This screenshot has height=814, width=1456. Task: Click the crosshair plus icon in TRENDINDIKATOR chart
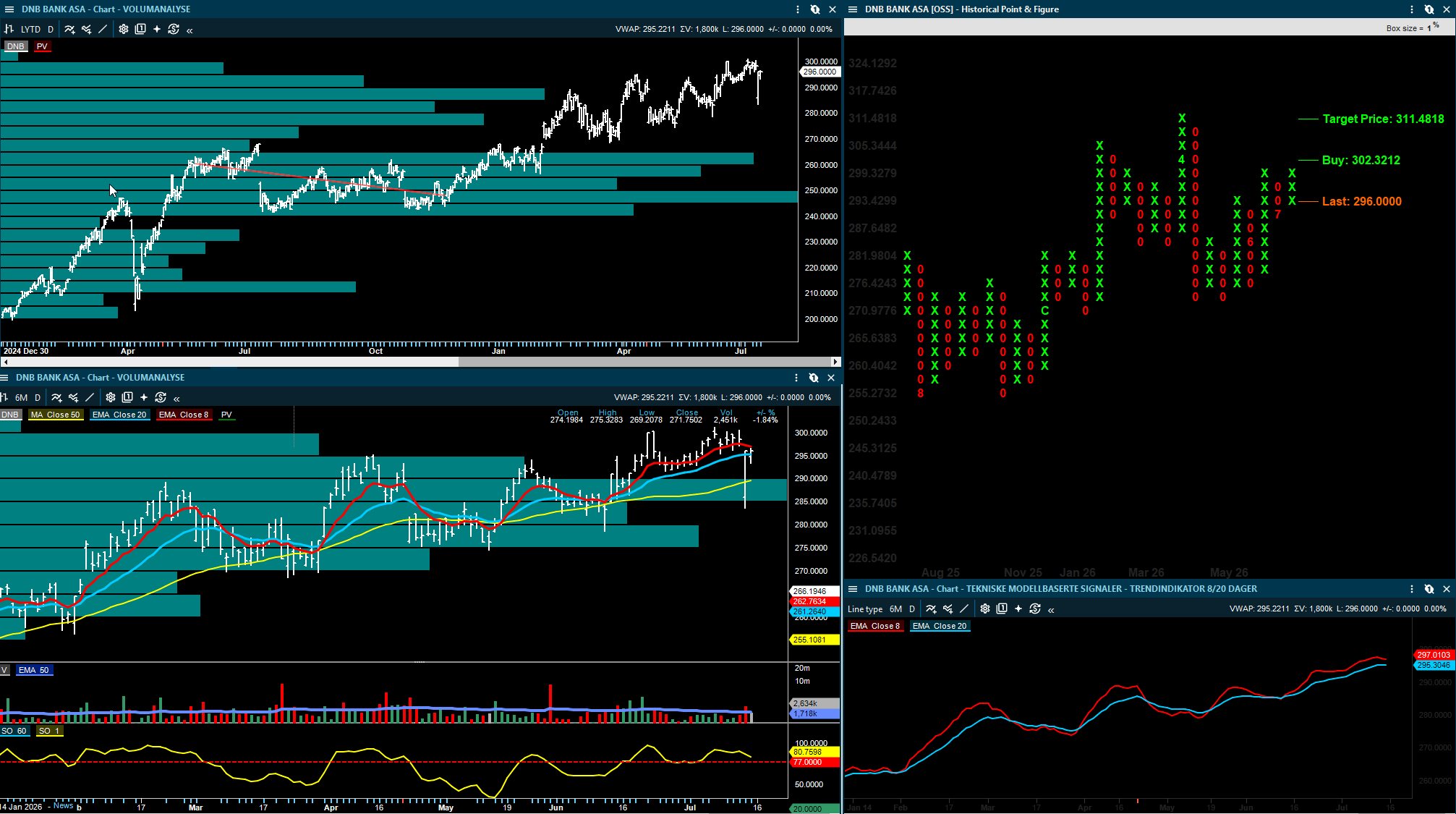[x=1018, y=609]
